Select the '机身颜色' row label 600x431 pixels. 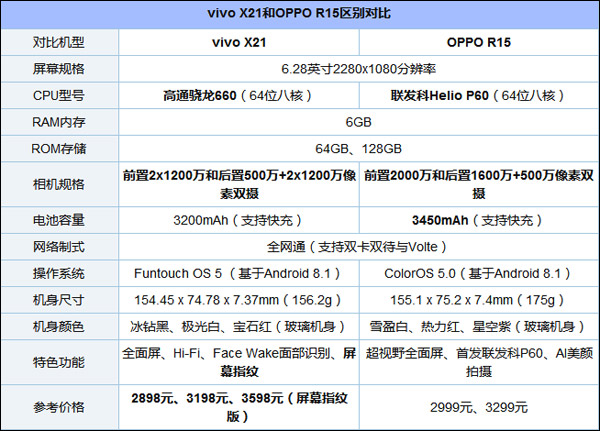59,327
